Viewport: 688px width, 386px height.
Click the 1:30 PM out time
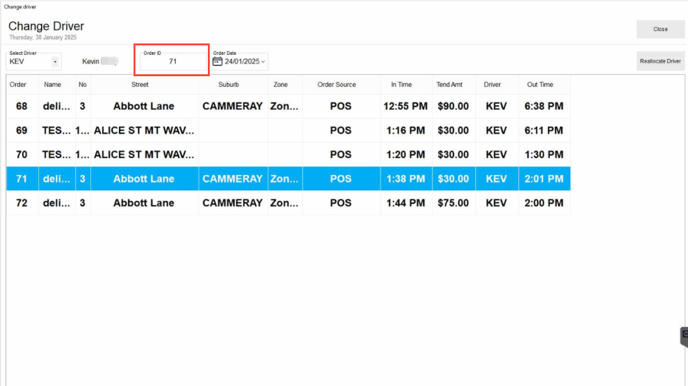[544, 154]
